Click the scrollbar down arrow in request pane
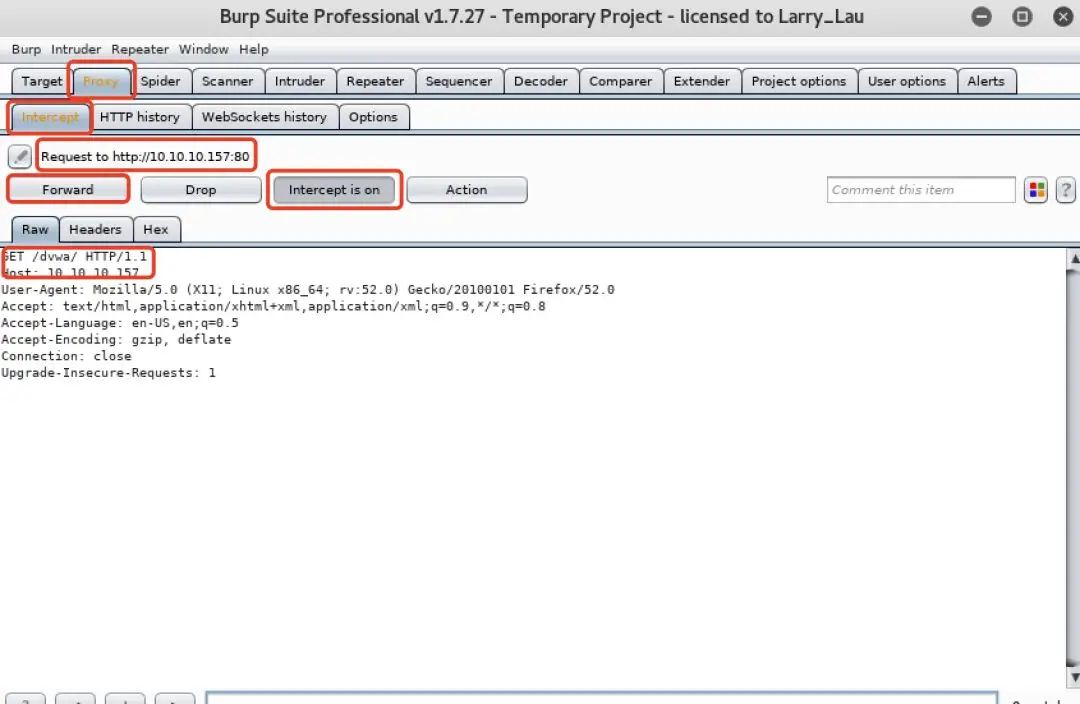Image resolution: width=1080 pixels, height=704 pixels. pos(1074,676)
